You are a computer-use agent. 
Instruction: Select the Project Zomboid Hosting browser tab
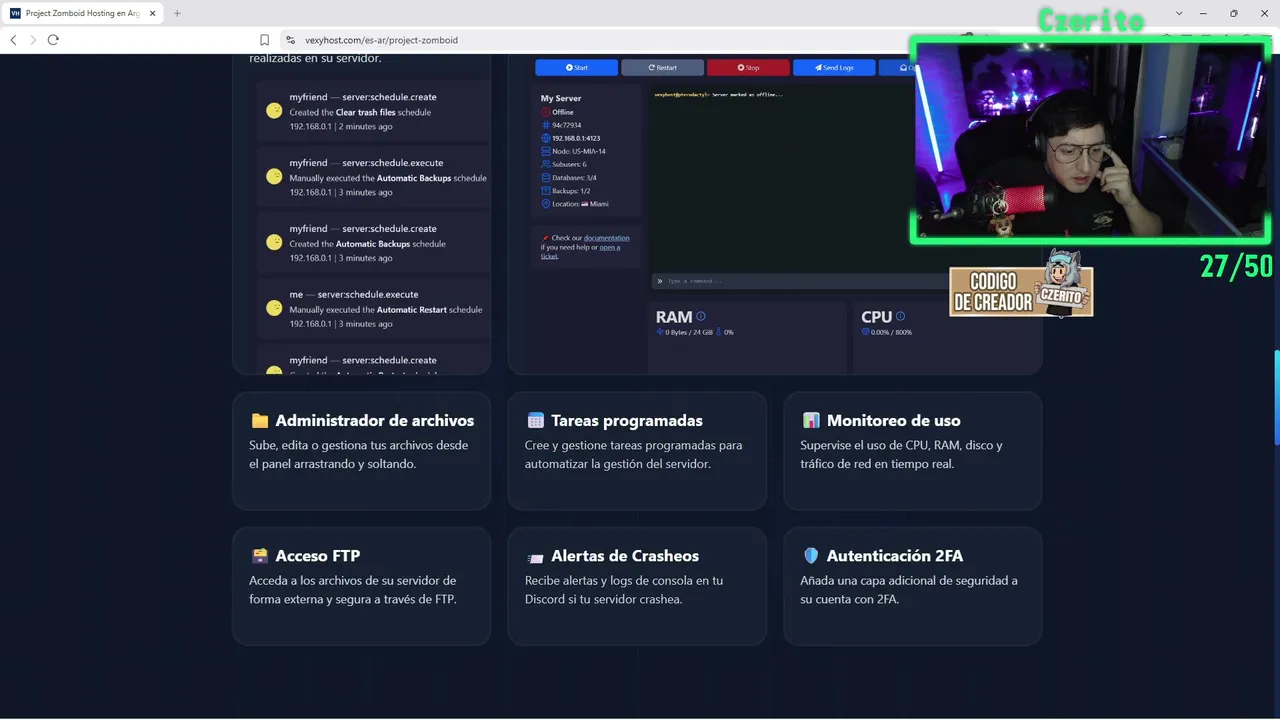84,13
